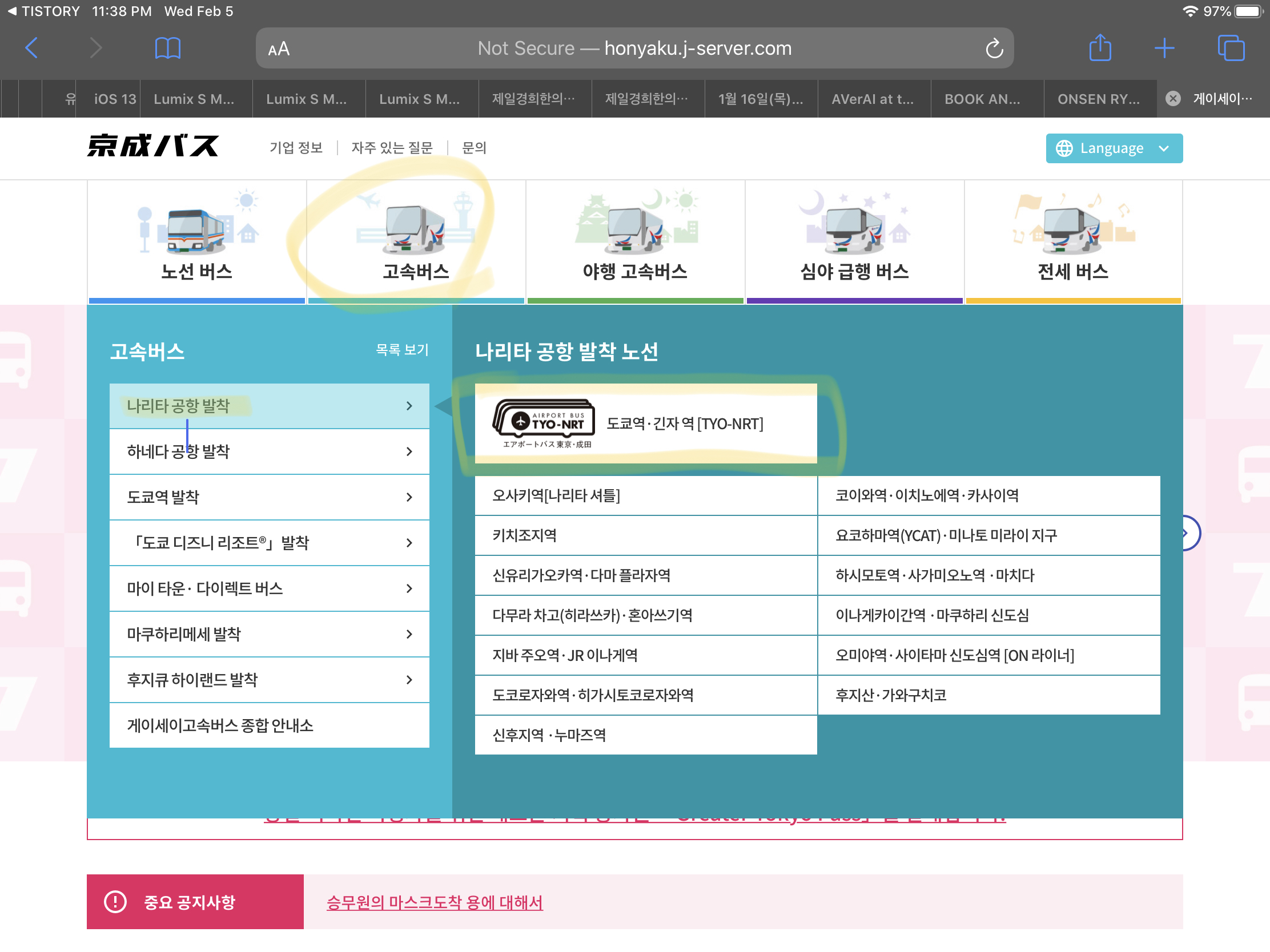Open 신유리가오카역·다마 플라자역 route
This screenshot has width=1270, height=952.
coord(646,575)
